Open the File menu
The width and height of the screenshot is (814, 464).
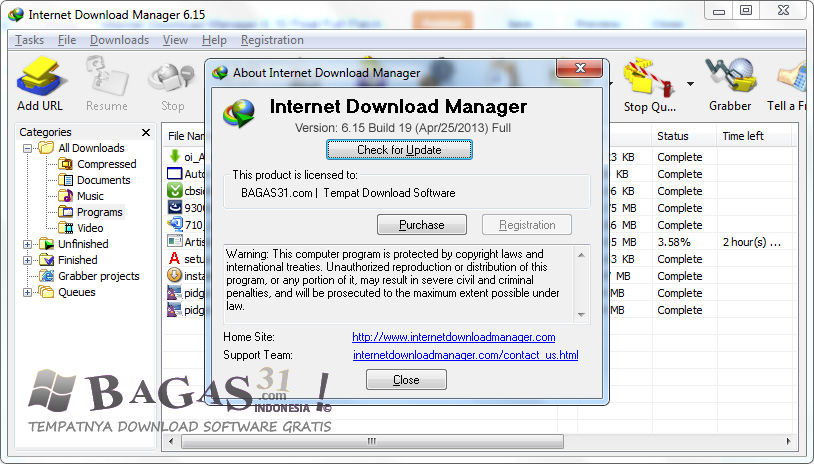click(67, 40)
